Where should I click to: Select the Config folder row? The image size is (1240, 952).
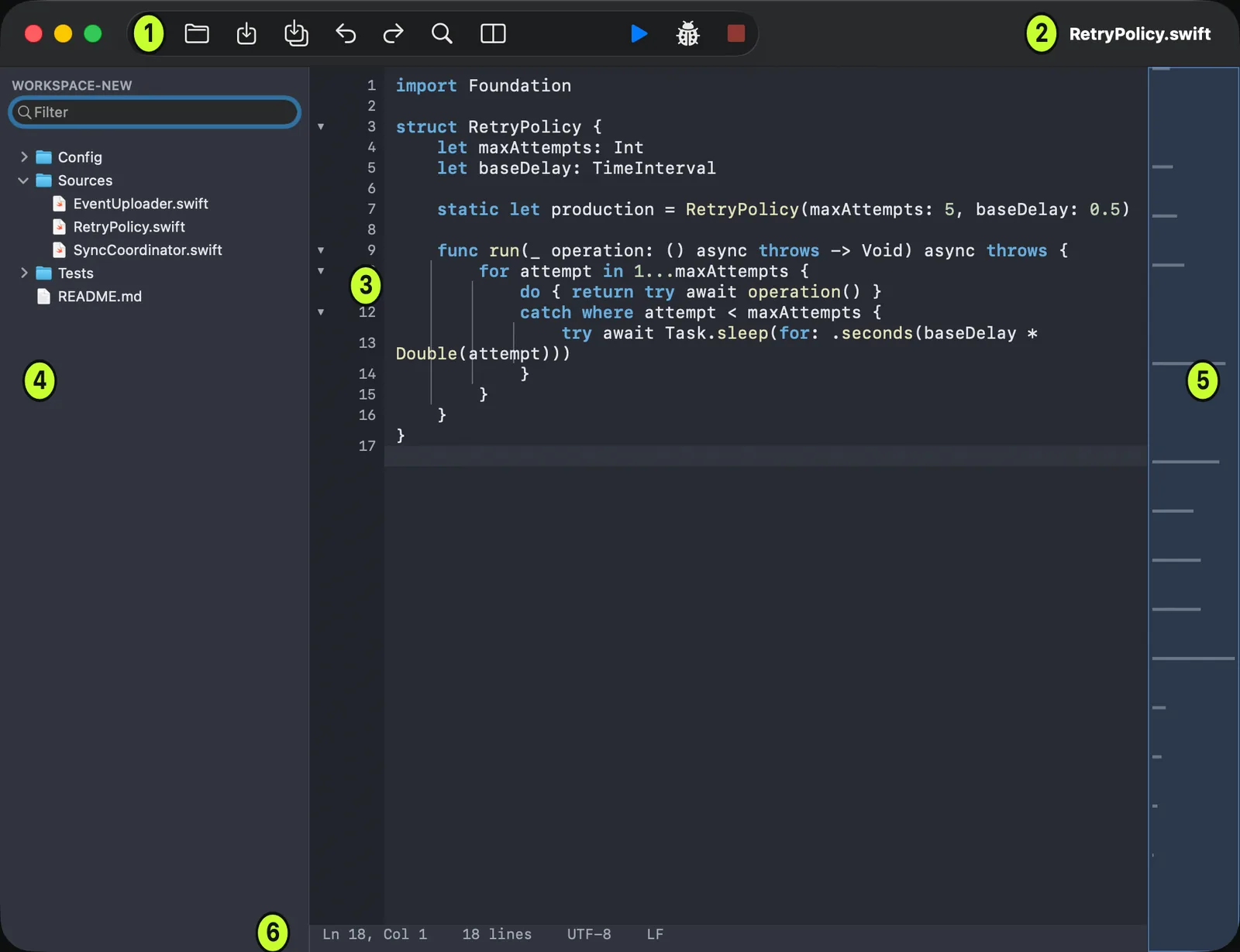pyautogui.click(x=155, y=157)
